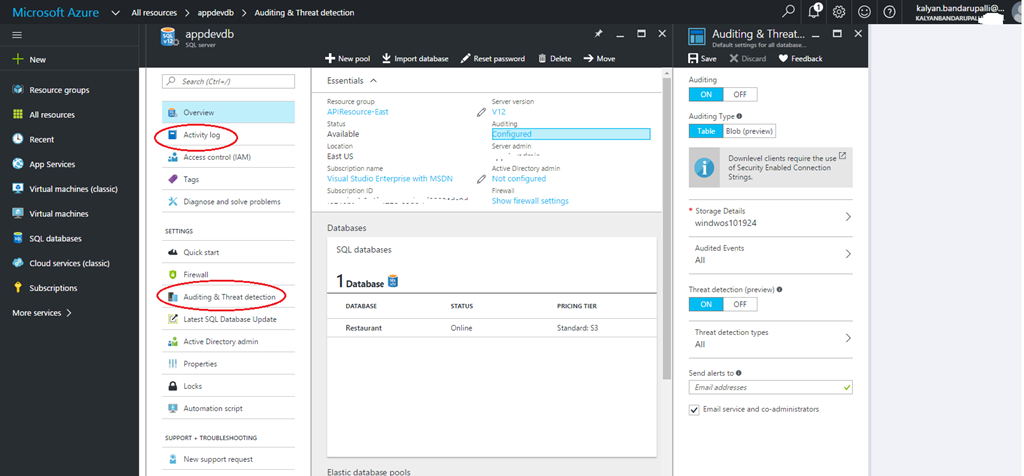Toggle Email service and co-administrators checkbox
1024x476 pixels.
point(694,410)
